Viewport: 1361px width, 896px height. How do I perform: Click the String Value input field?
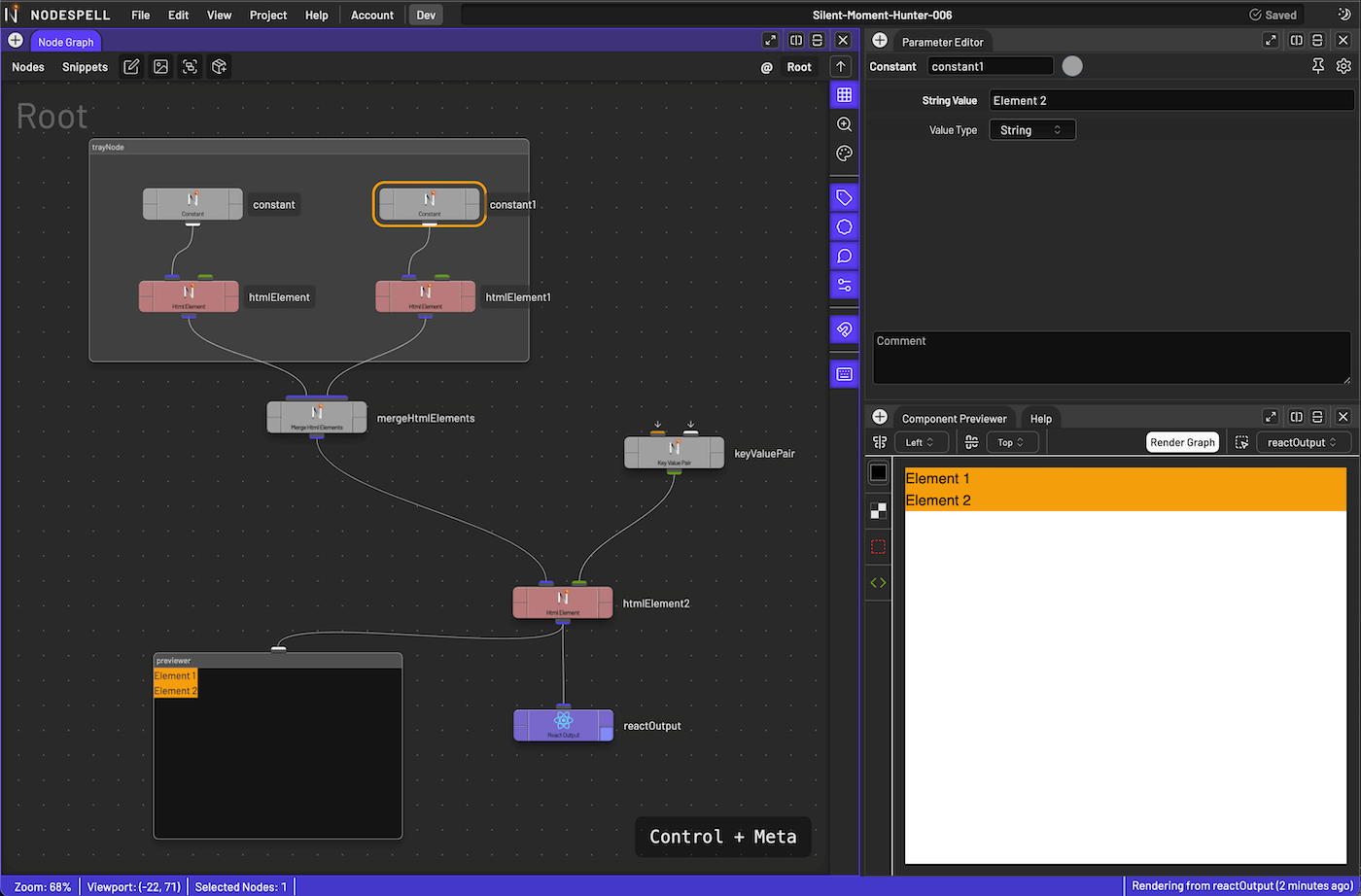pos(1171,100)
